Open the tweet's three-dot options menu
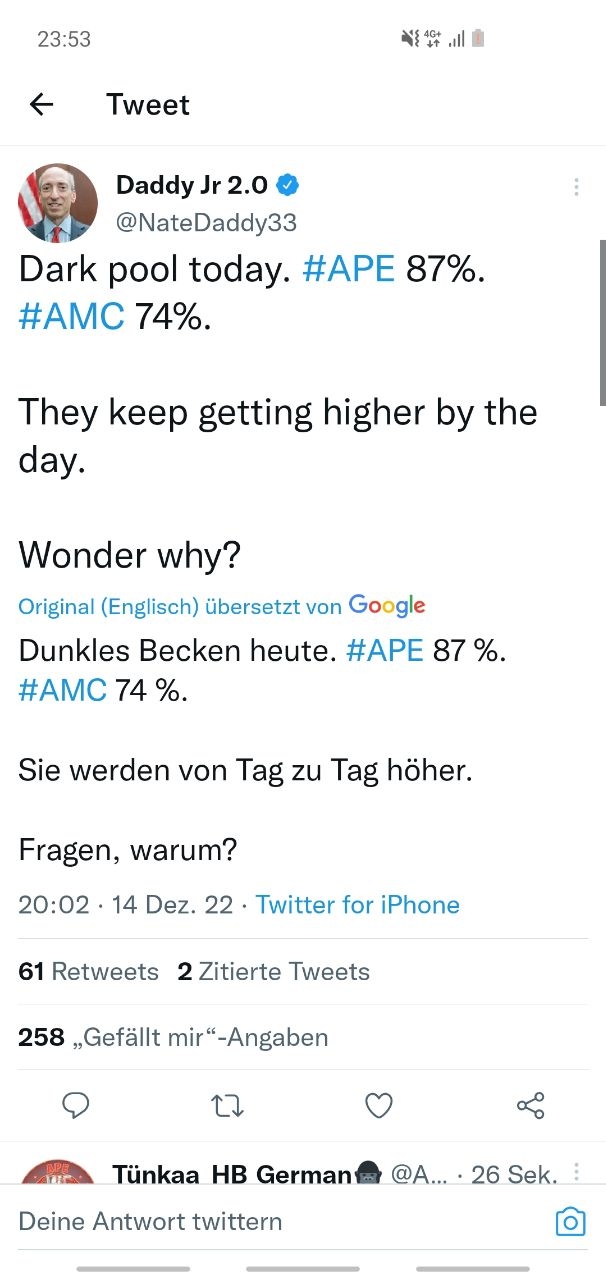Screen dimensions: 606x1280 (576, 187)
